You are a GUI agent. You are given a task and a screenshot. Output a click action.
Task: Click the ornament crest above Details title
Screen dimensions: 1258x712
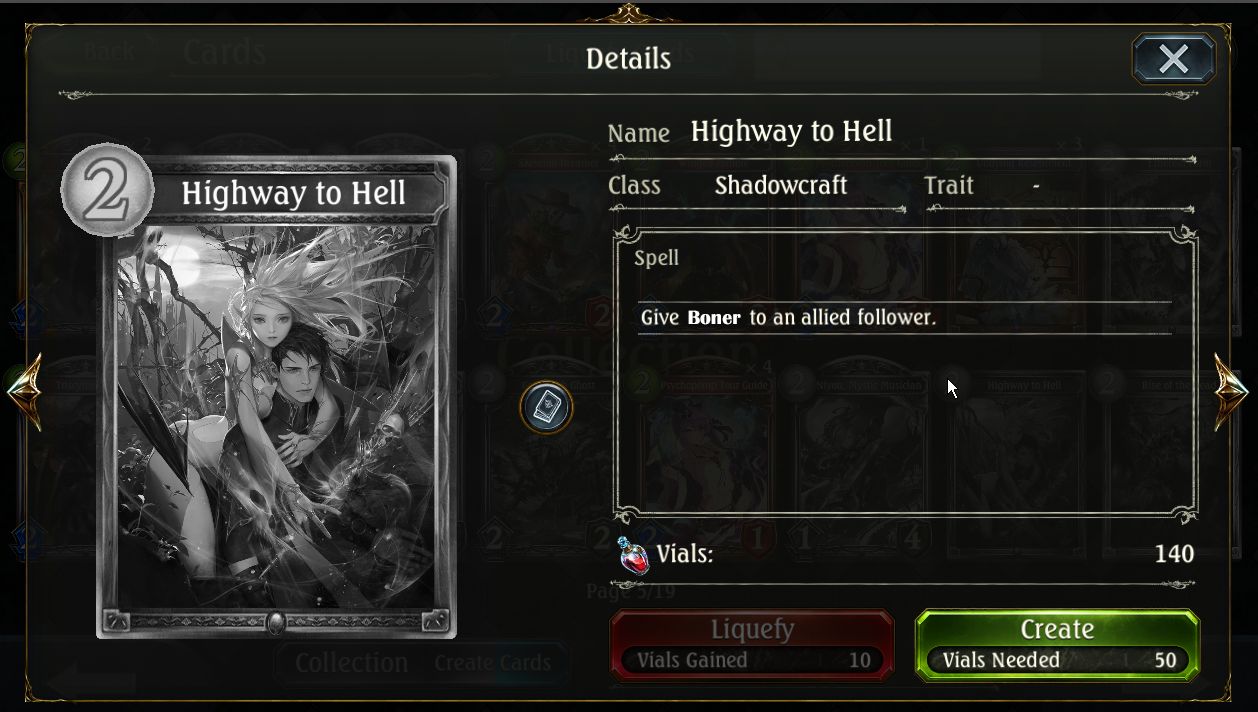pyautogui.click(x=628, y=13)
